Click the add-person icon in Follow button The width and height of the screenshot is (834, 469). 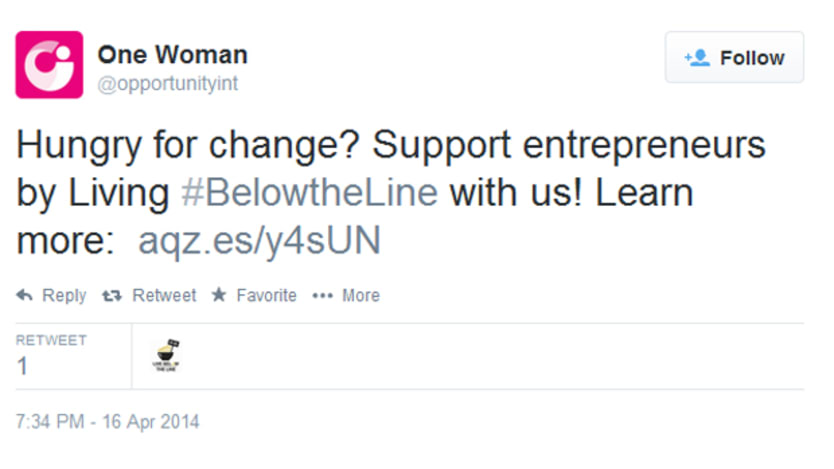click(697, 57)
